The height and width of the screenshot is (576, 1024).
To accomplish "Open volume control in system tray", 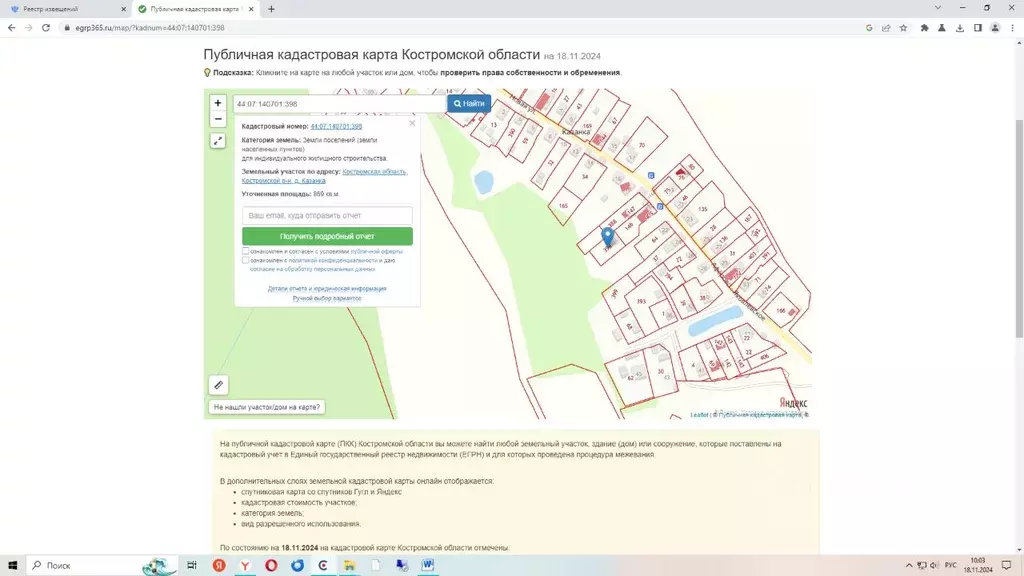I will 934,565.
